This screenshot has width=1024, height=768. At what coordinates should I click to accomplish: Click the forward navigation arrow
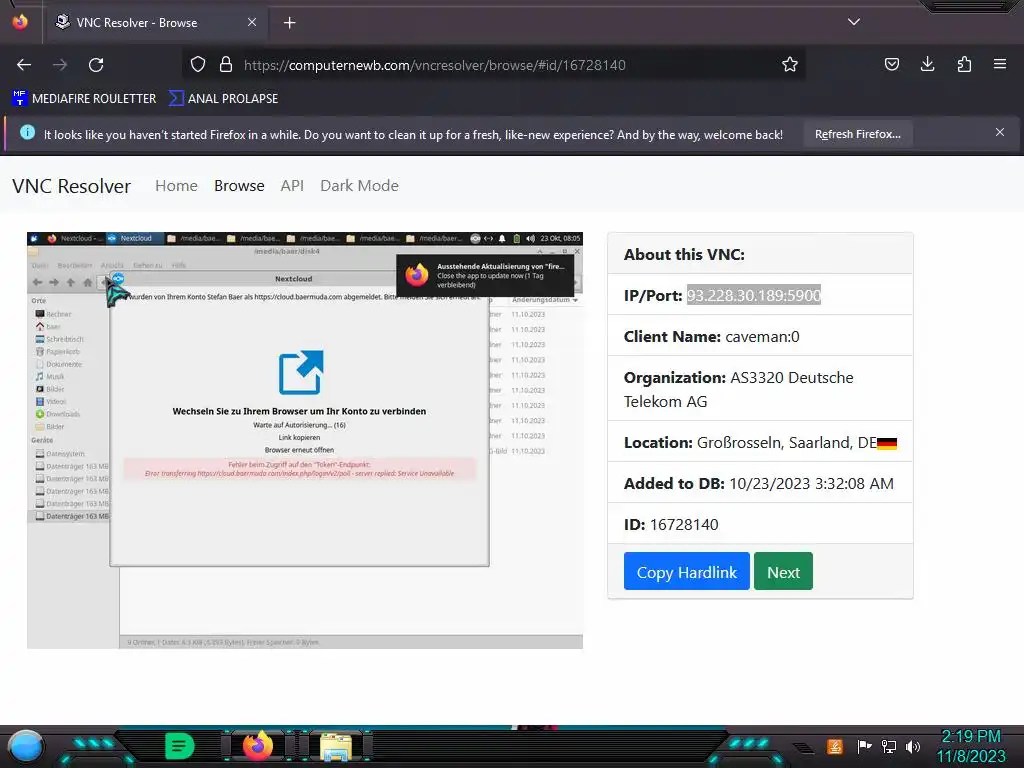pyautogui.click(x=60, y=65)
